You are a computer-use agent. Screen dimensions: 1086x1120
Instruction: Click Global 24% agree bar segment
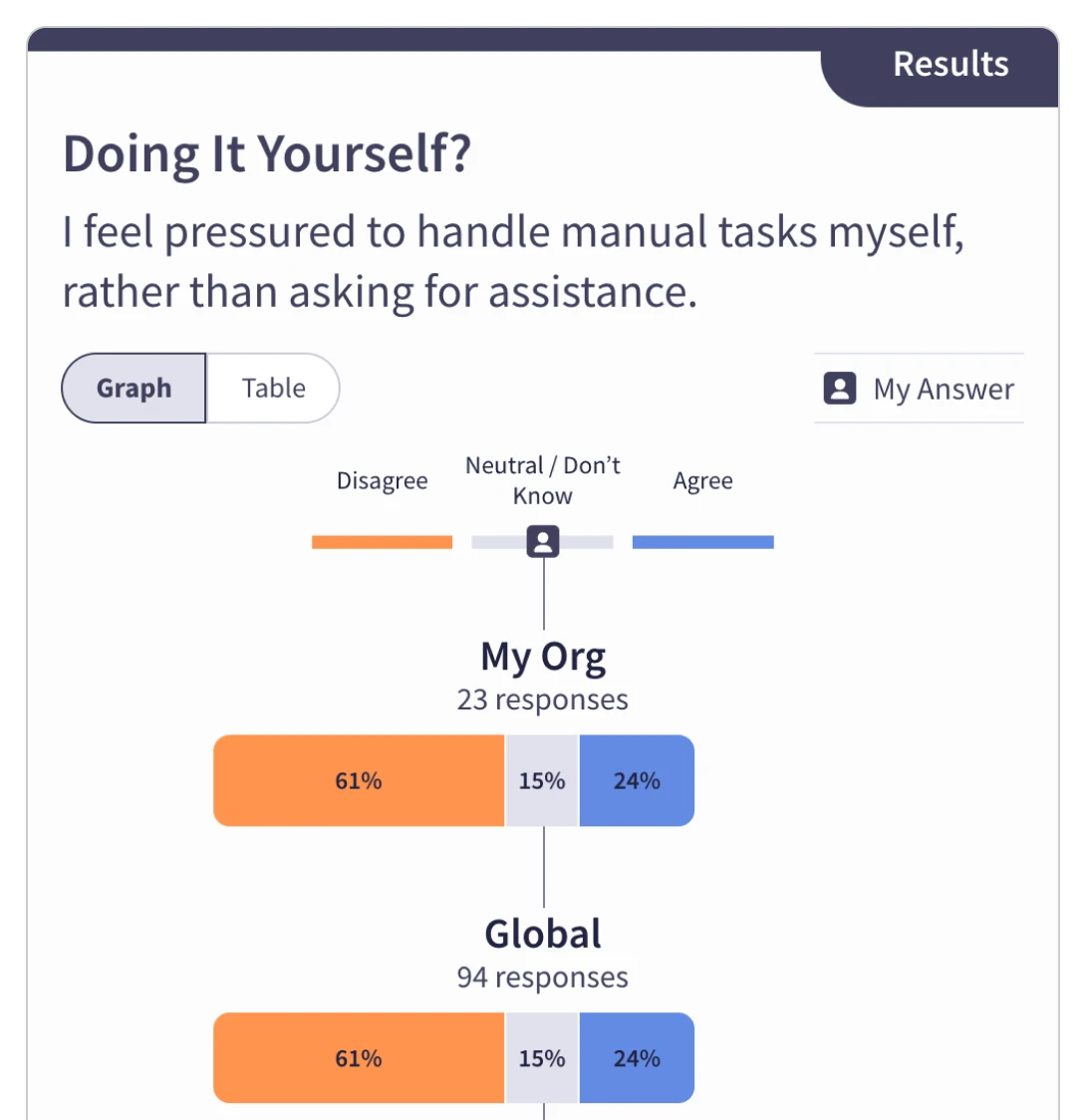[x=637, y=1057]
